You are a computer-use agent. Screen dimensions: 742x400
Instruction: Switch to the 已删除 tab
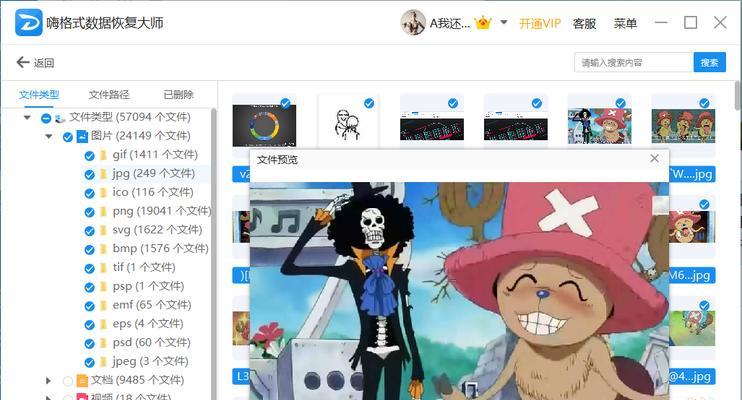click(178, 95)
